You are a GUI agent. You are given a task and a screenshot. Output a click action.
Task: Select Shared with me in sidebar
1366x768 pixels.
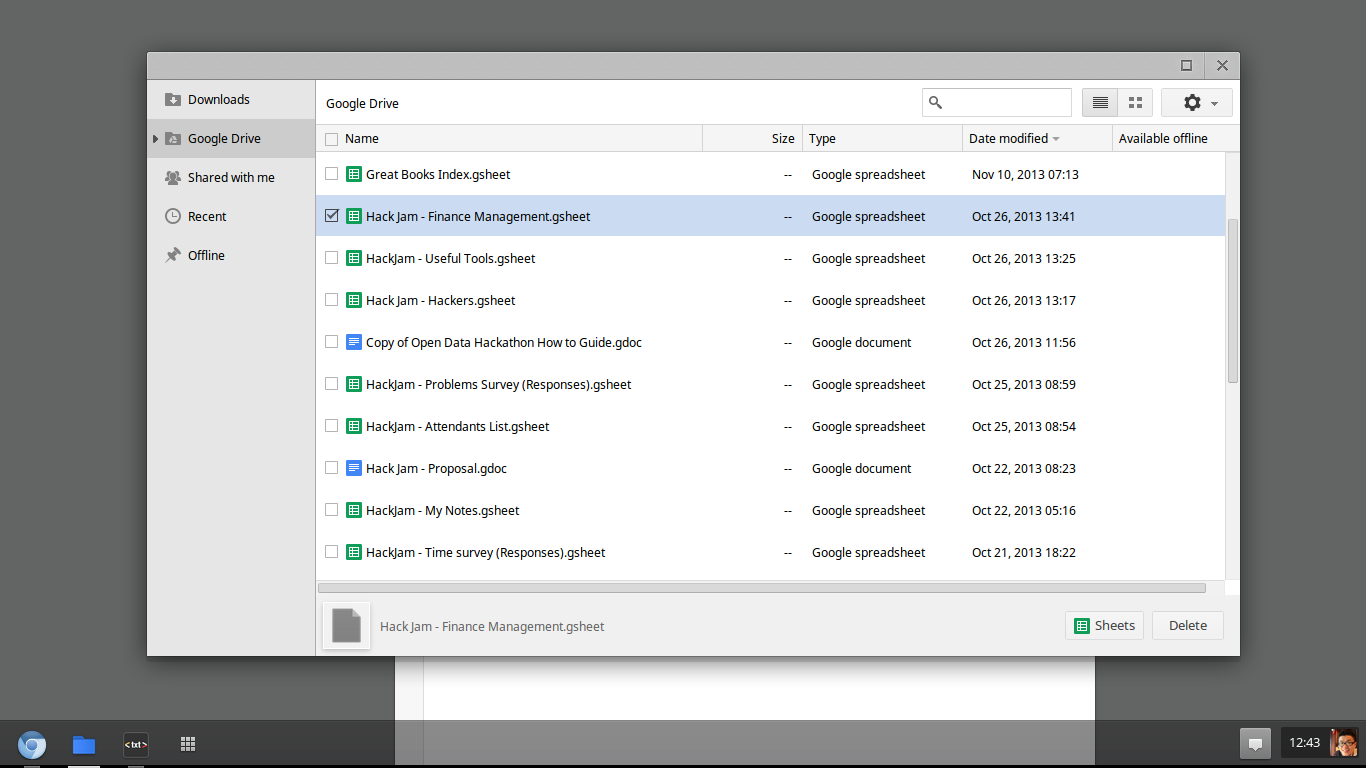[x=231, y=177]
